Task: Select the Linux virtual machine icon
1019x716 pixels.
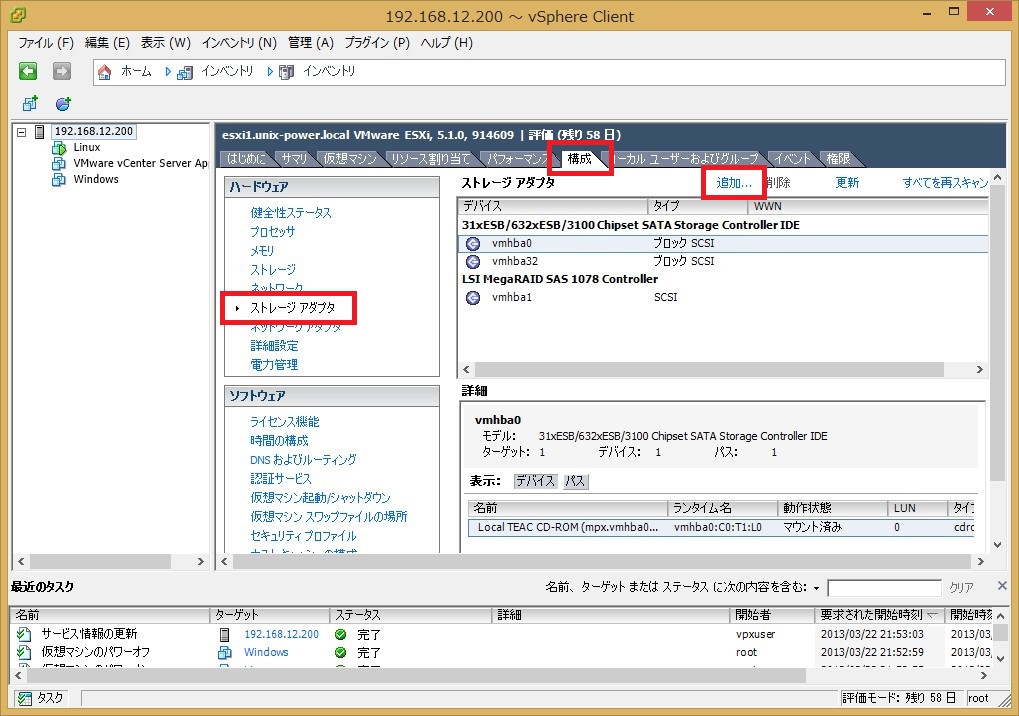Action: click(x=59, y=147)
